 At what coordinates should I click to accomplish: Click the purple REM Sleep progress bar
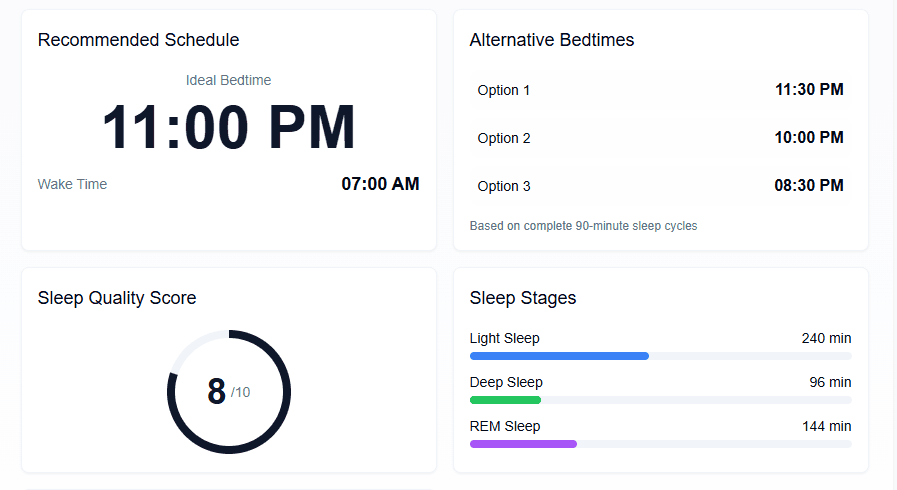point(523,444)
